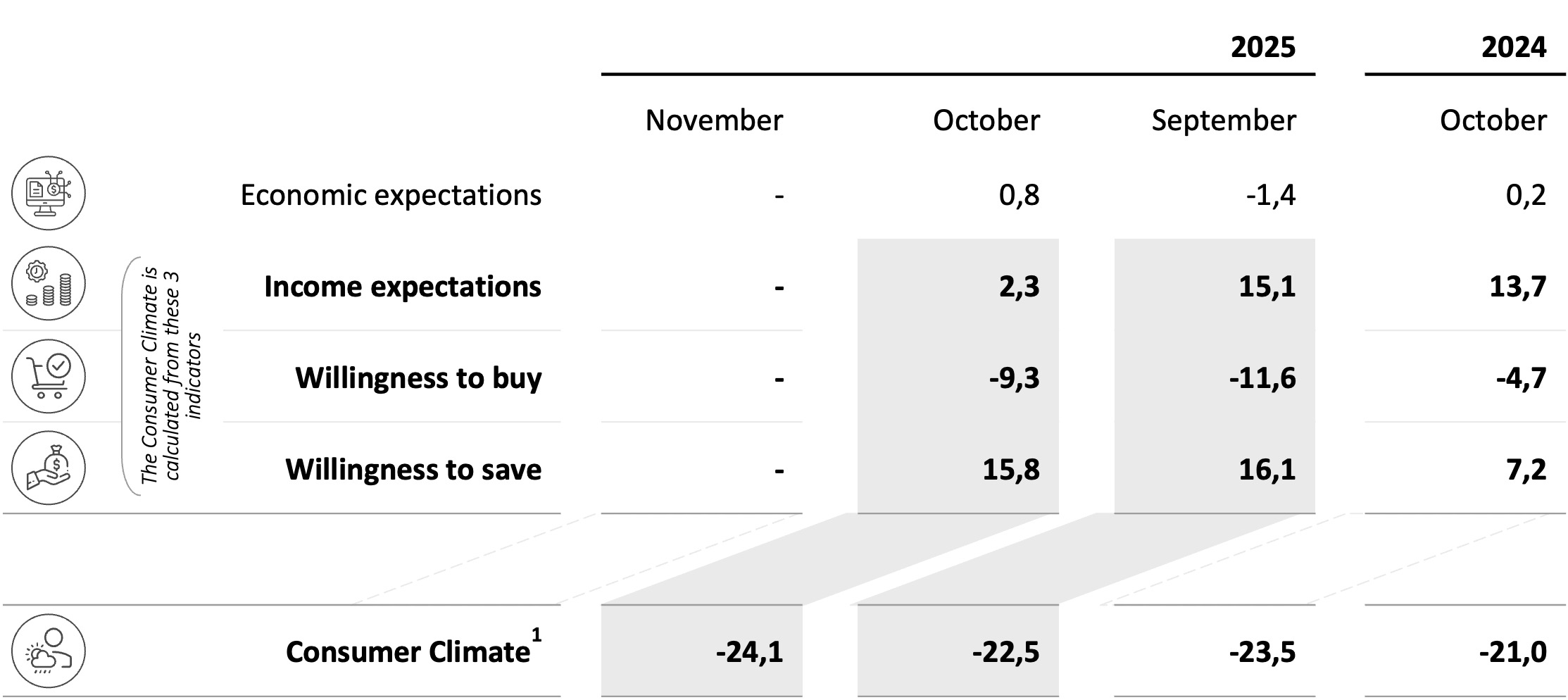Click the Economic expectations monitor icon
This screenshot has height=700, width=1568.
click(48, 193)
